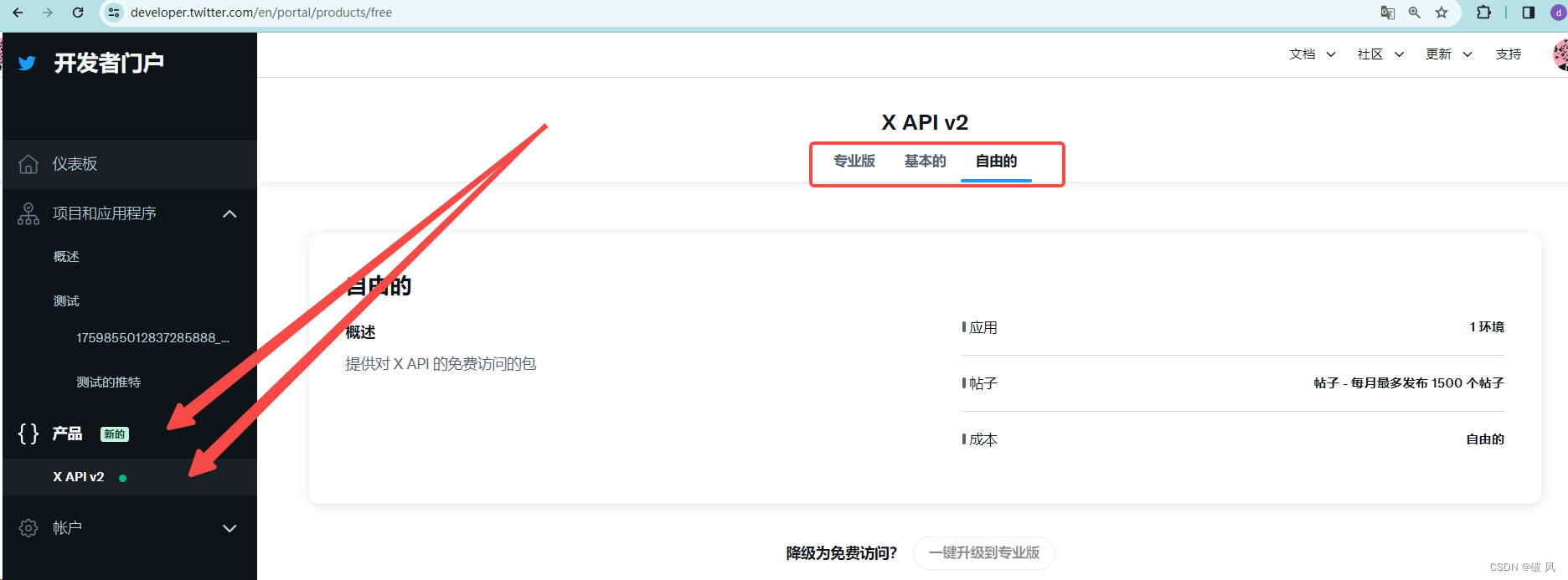1568x580 pixels.
Task: Click the 一键升级到专业版 button
Action: click(x=984, y=553)
